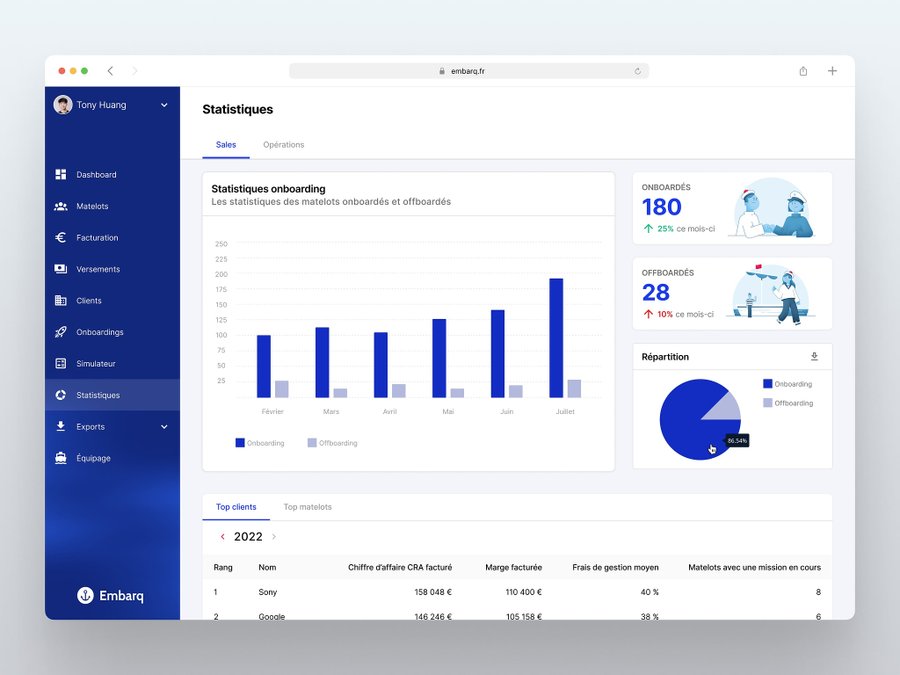Viewport: 900px width, 675px height.
Task: Click the browser share icon
Action: [x=803, y=71]
